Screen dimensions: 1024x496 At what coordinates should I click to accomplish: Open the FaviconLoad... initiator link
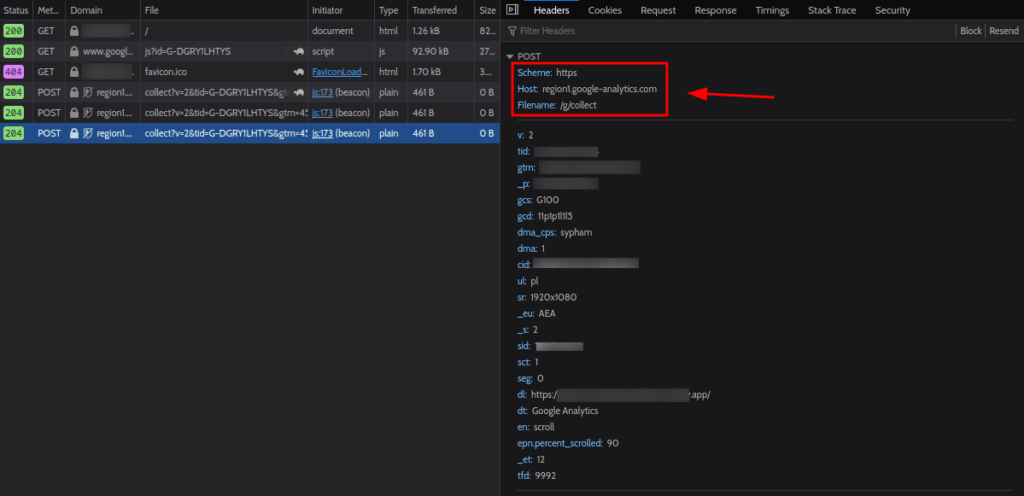[340, 72]
